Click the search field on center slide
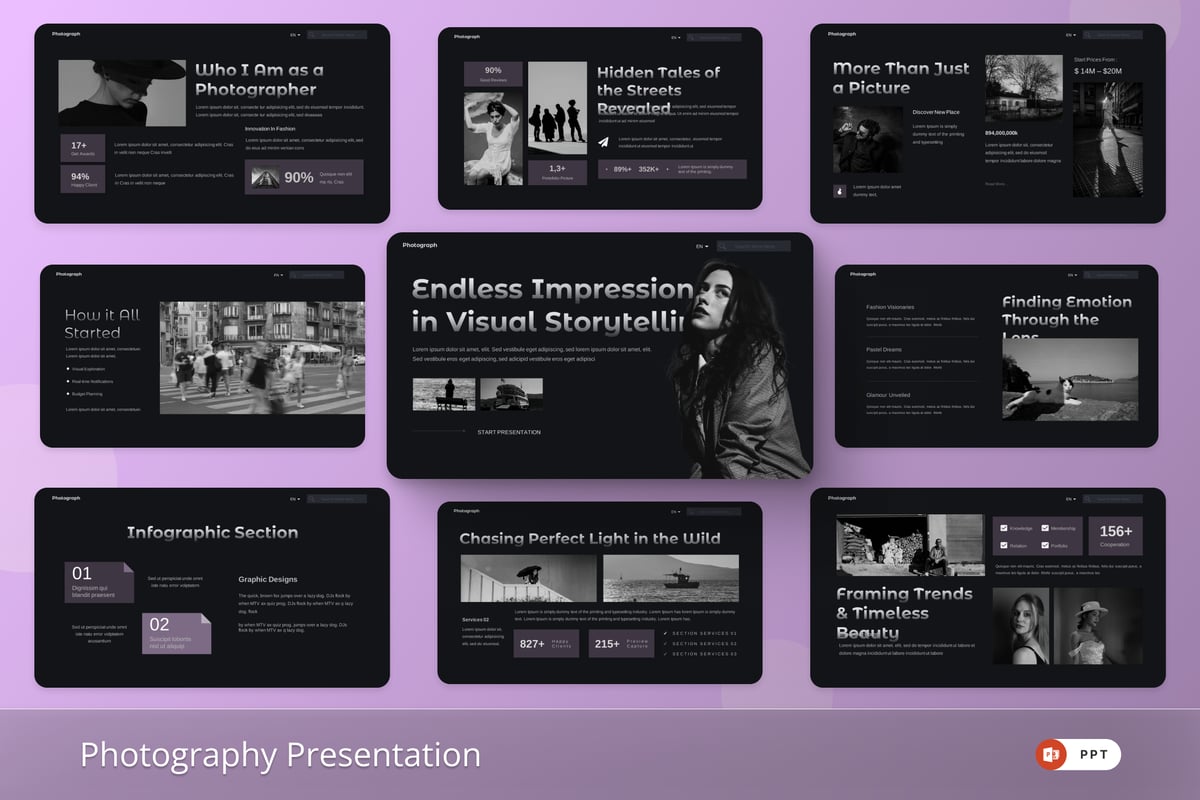The height and width of the screenshot is (800, 1200). (756, 246)
